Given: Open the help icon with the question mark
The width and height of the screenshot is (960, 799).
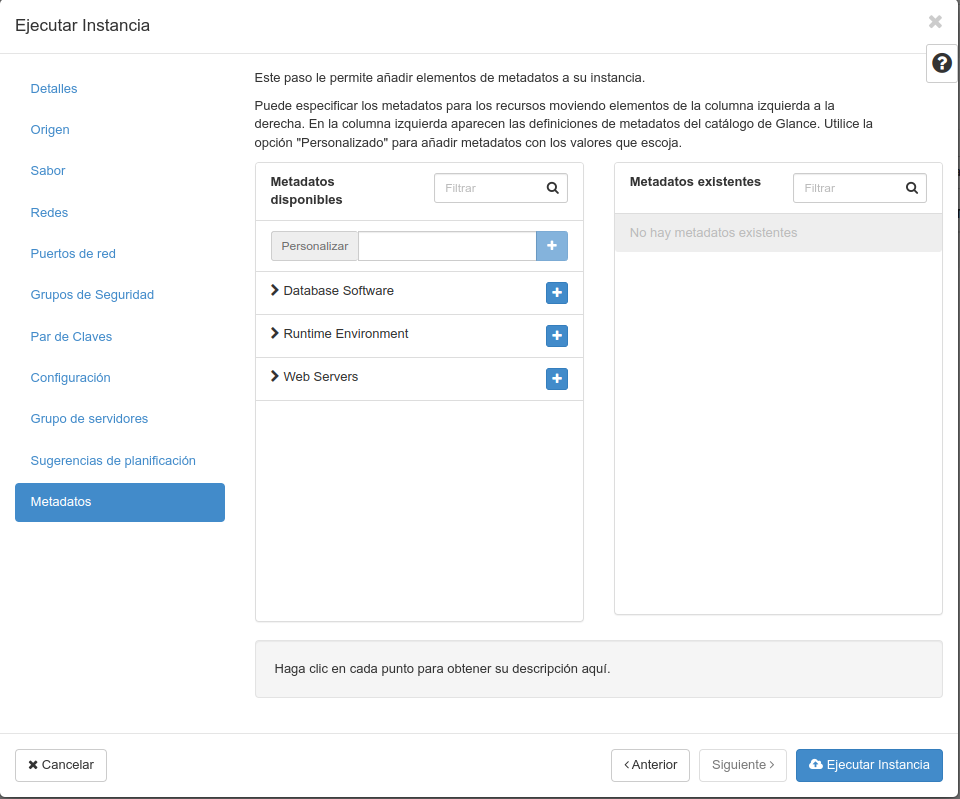Looking at the screenshot, I should coord(941,63).
